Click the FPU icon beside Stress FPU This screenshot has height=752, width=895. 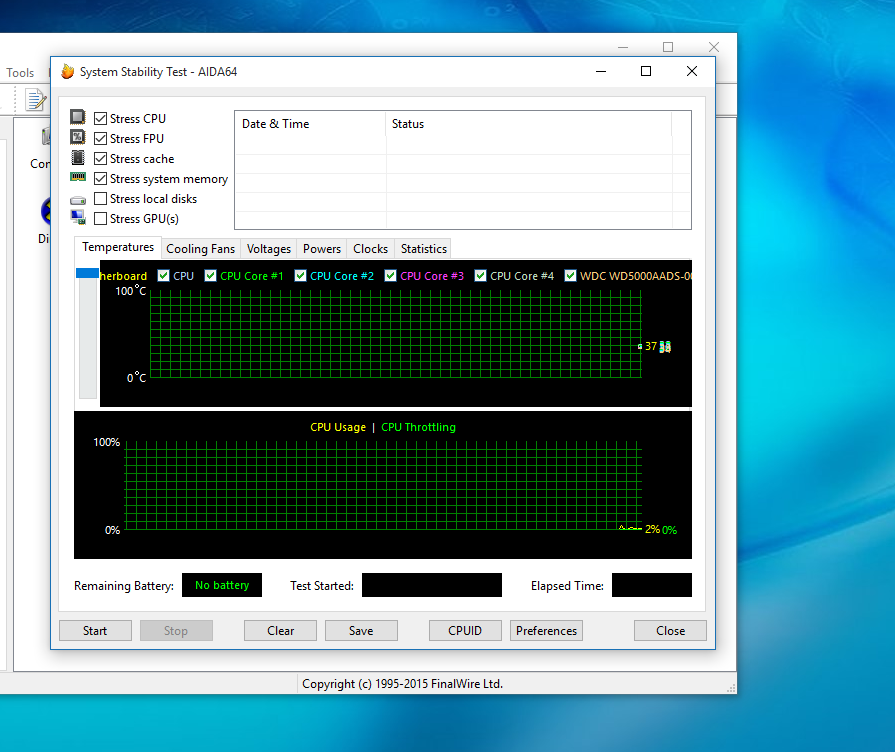tap(78, 137)
